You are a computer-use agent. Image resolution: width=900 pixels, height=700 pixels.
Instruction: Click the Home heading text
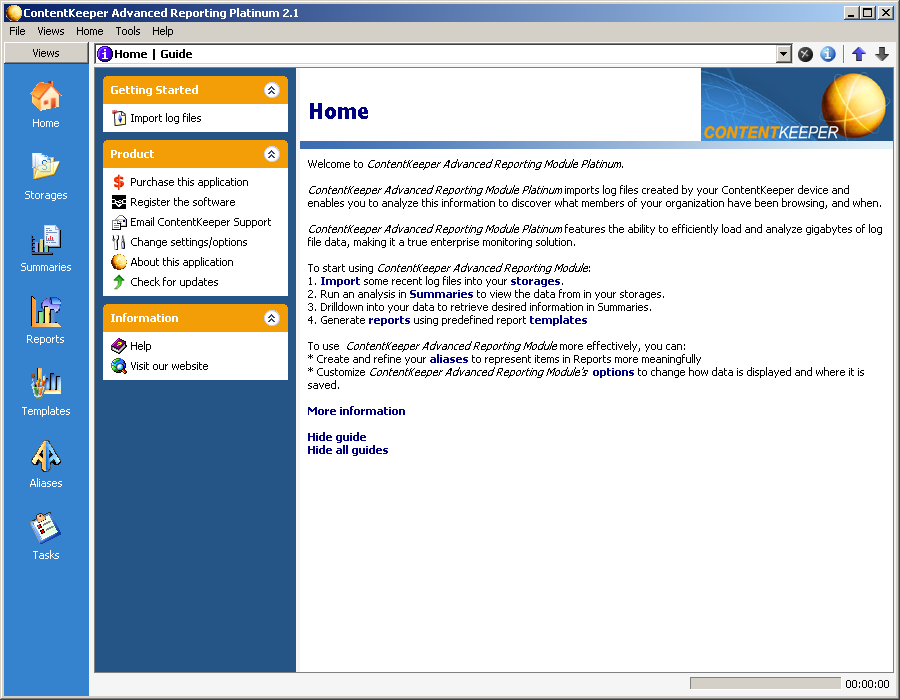pos(339,111)
